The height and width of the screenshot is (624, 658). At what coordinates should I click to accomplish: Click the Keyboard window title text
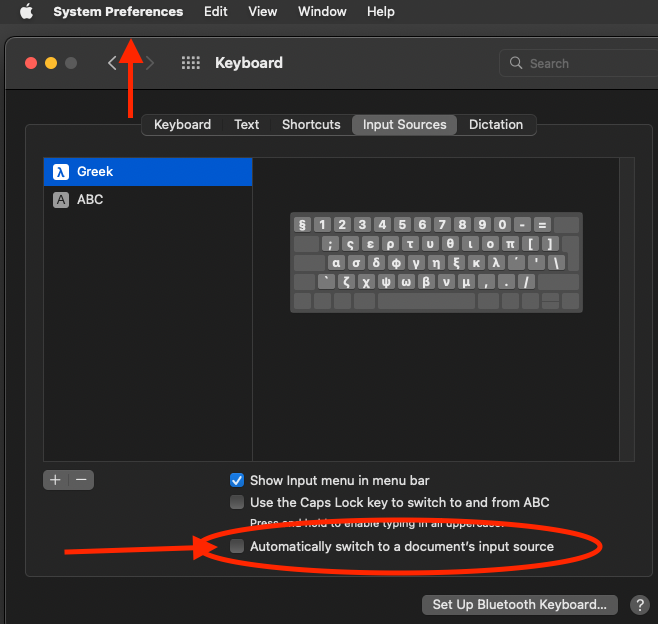pos(249,63)
